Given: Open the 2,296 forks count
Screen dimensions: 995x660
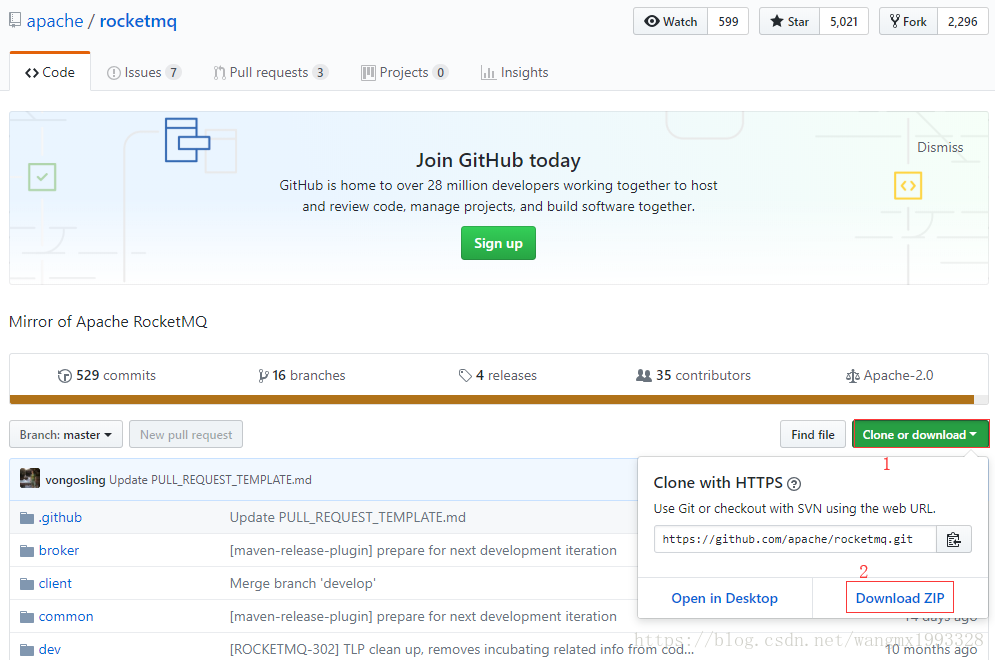Looking at the screenshot, I should tap(963, 22).
